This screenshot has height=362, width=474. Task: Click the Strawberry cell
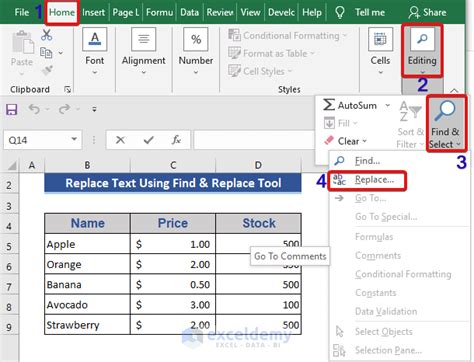(x=87, y=325)
